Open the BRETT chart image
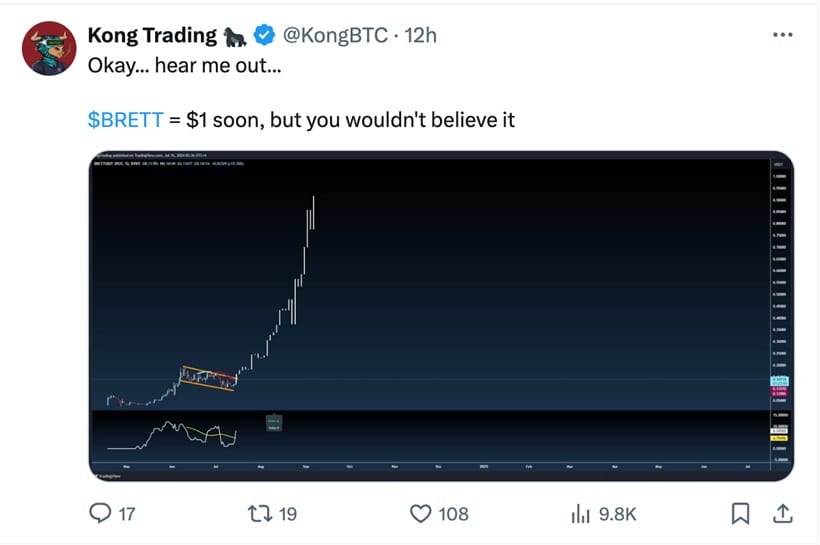Image resolution: width=820 pixels, height=545 pixels. pyautogui.click(x=440, y=315)
